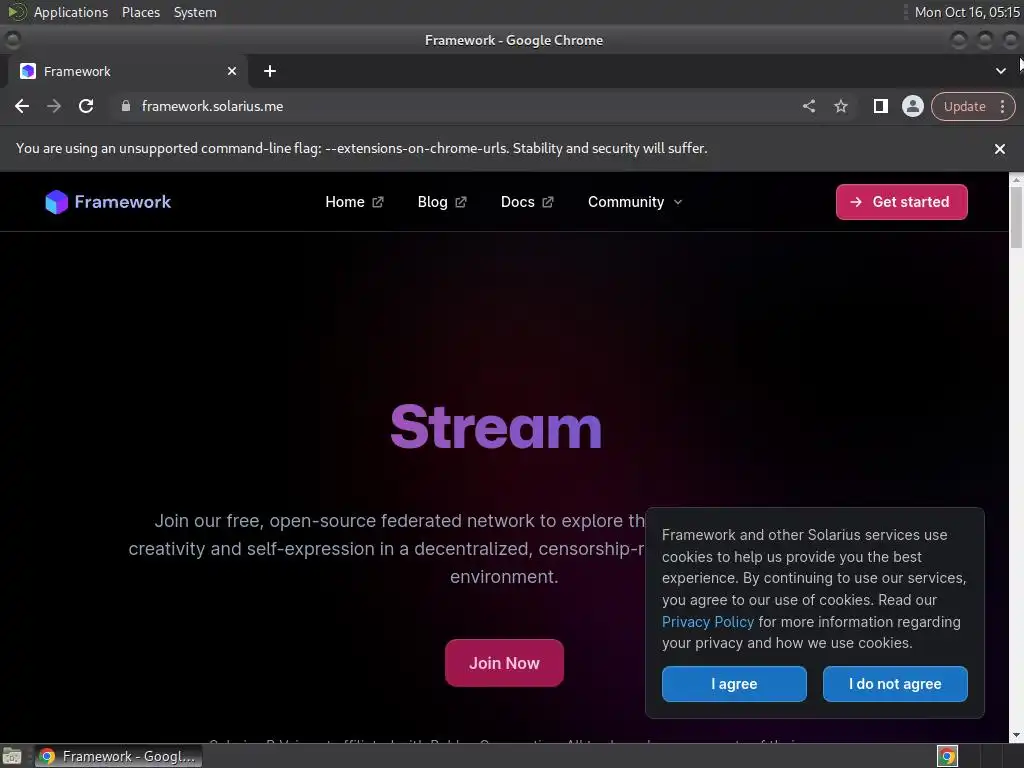Click the page vertical scrollbar thumb
Viewport: 1024px width, 768px height.
(x=1016, y=217)
